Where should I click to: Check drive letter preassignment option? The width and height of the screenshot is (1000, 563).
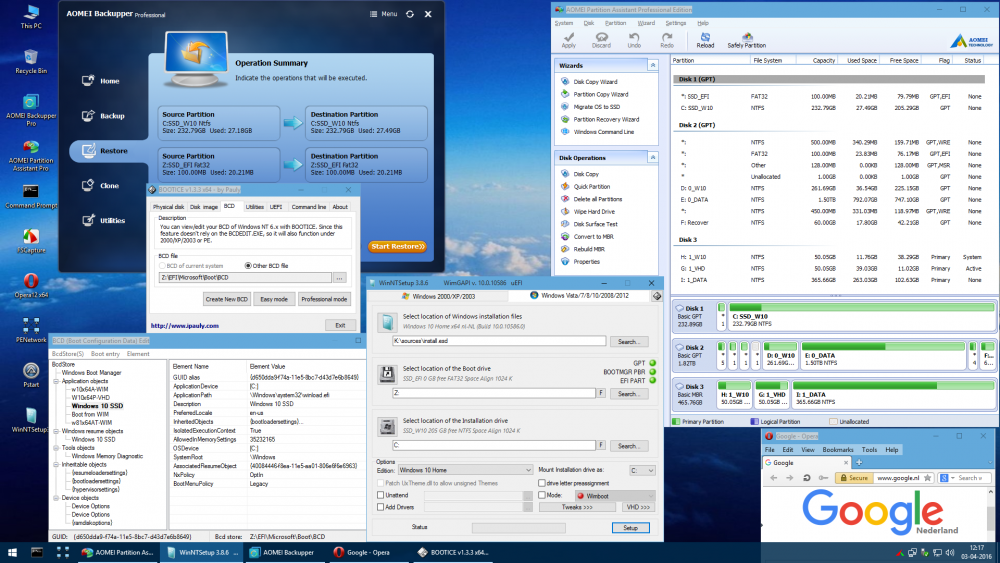(541, 483)
